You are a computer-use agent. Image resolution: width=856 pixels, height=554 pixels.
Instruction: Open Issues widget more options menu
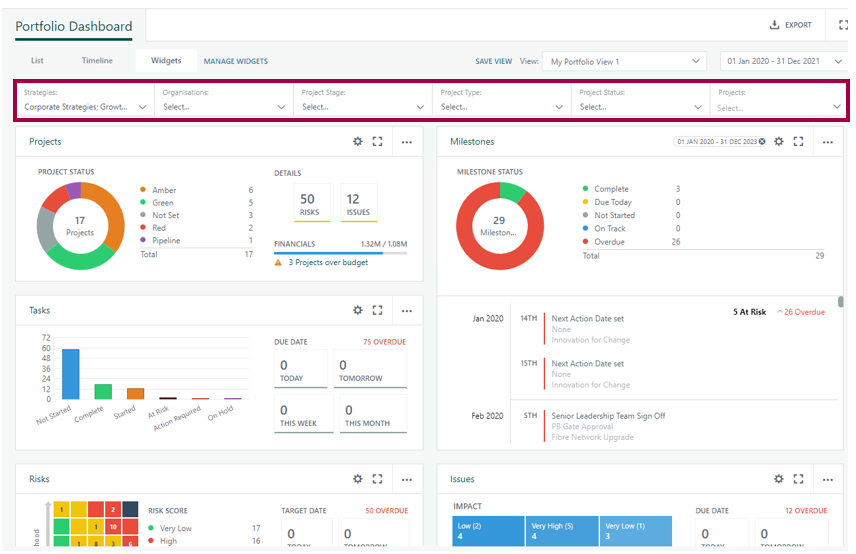pyautogui.click(x=828, y=479)
